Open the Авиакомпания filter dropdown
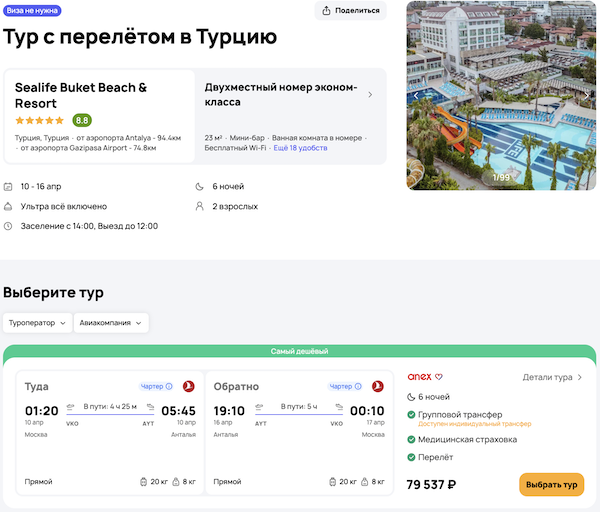The width and height of the screenshot is (600, 512). pos(111,322)
